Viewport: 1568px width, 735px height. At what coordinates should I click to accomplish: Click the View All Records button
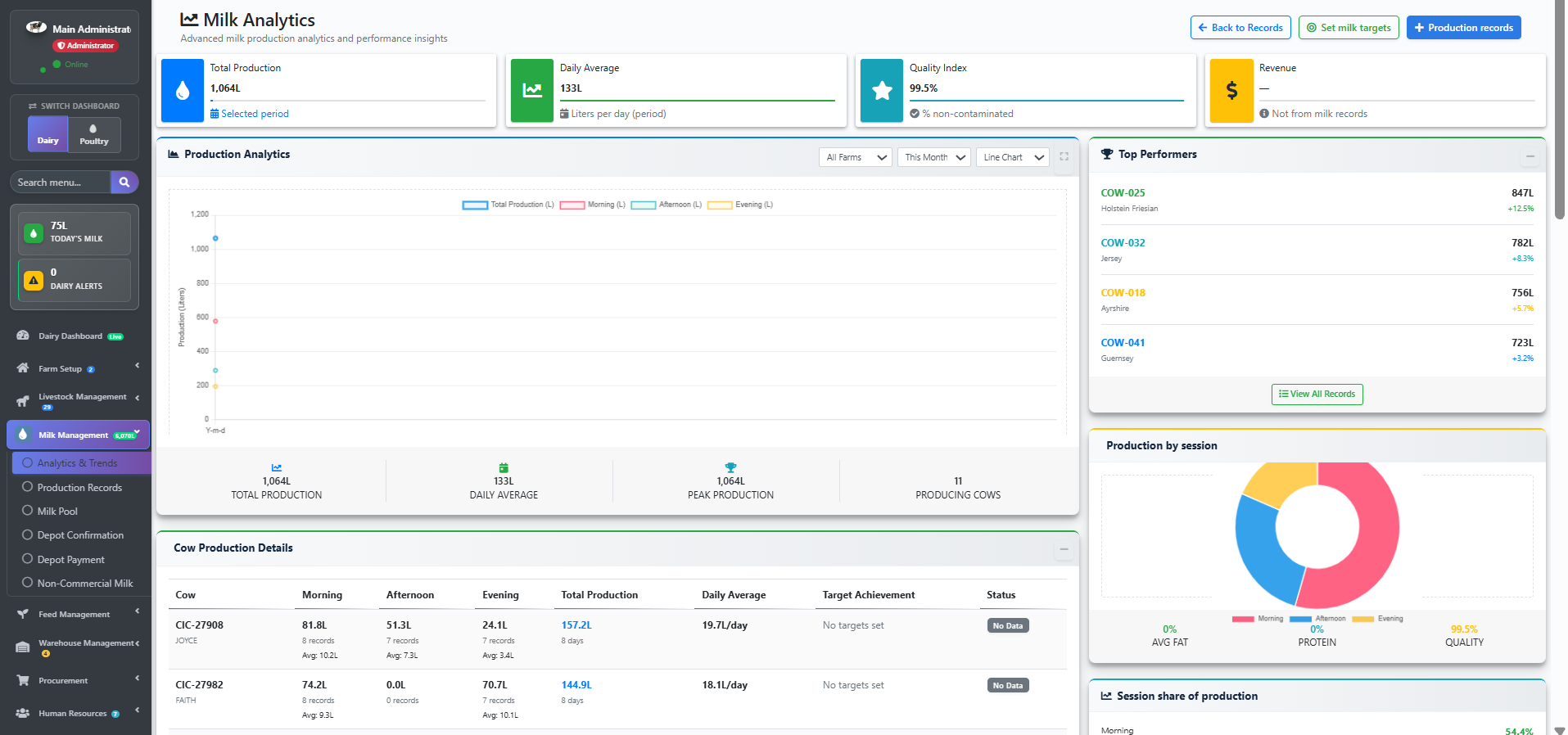coord(1317,394)
